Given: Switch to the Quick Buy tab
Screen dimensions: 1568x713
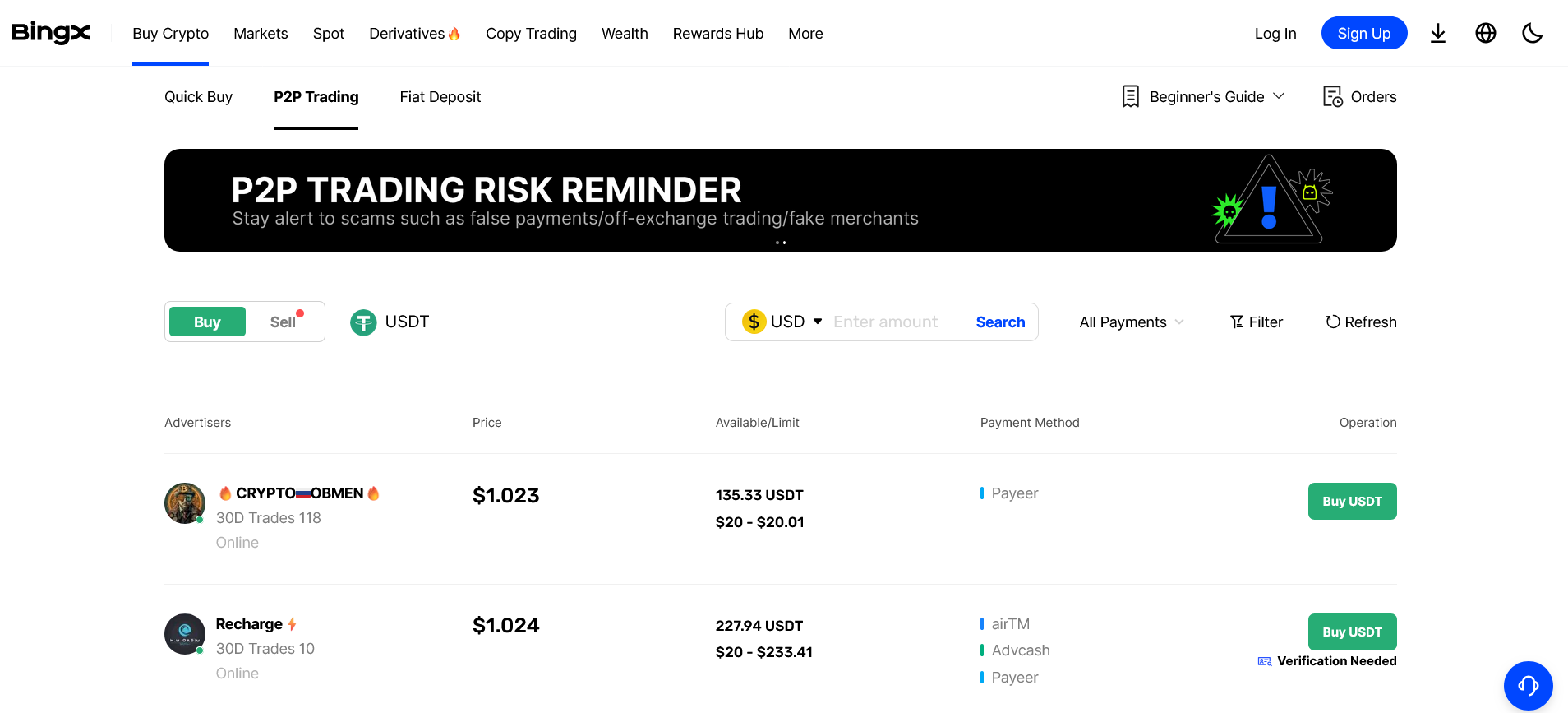Looking at the screenshot, I should (x=198, y=97).
